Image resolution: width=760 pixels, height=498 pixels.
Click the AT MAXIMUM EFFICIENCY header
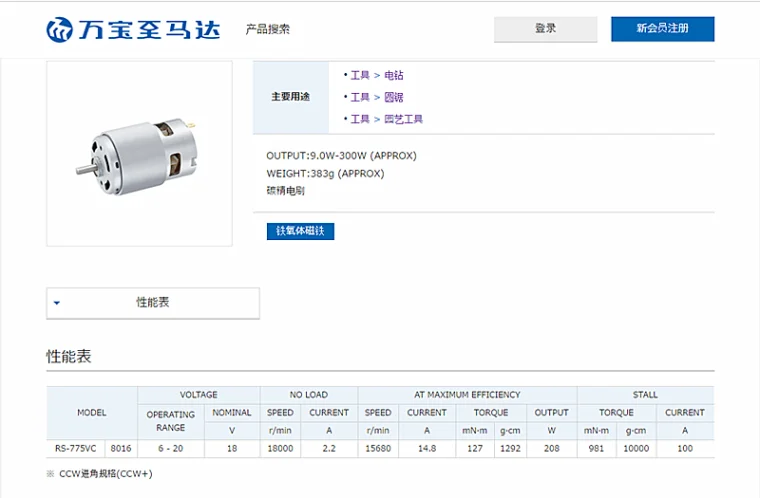pyautogui.click(x=467, y=395)
